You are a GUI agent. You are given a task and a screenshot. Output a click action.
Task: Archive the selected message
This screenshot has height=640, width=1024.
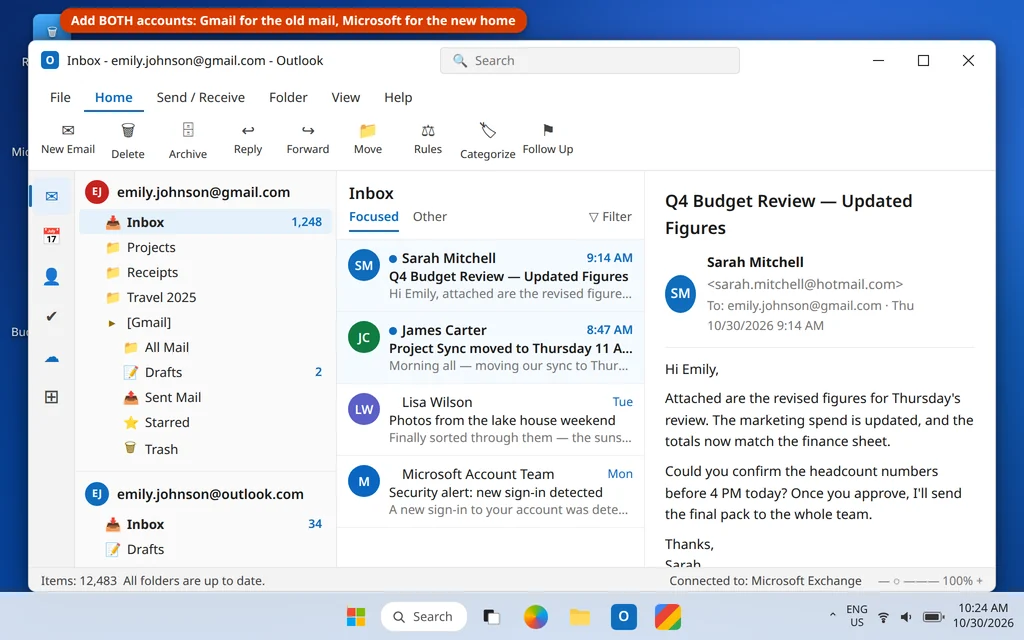click(187, 140)
